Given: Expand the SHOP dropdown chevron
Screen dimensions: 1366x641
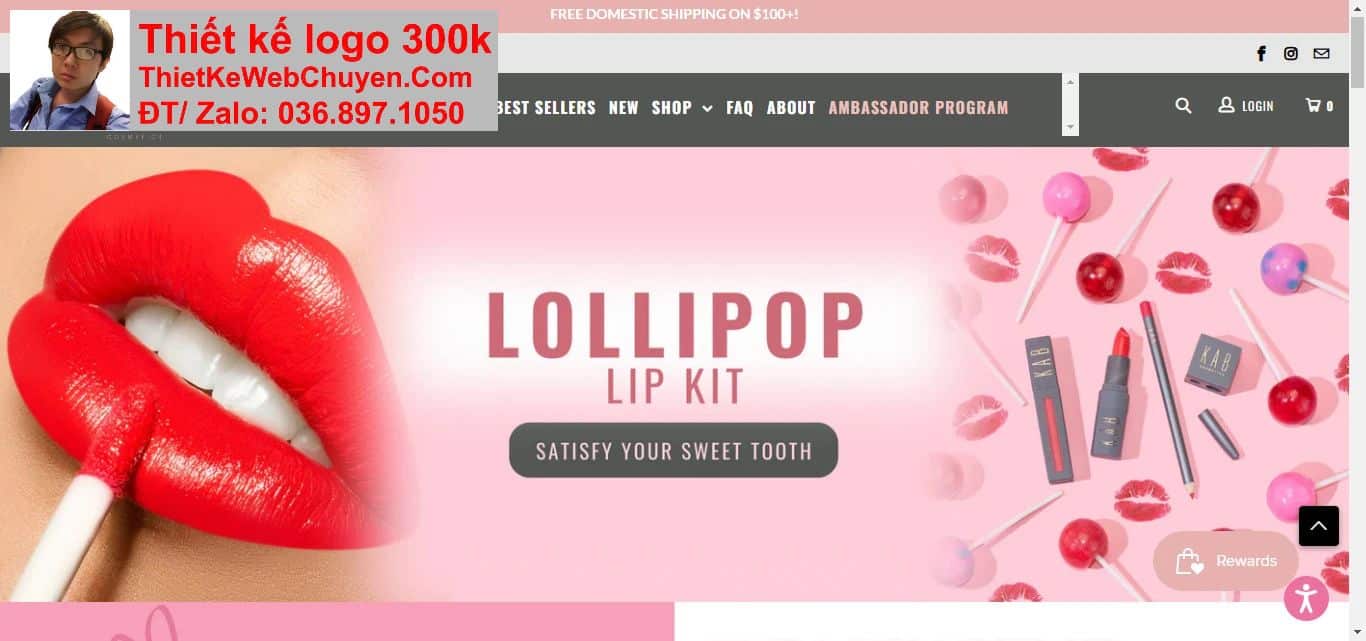Looking at the screenshot, I should pyautogui.click(x=707, y=108).
